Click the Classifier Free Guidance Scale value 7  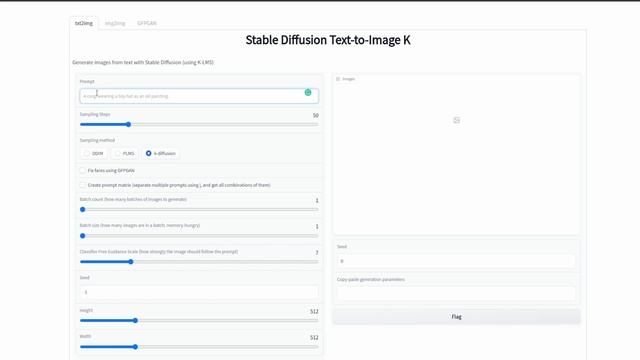[x=317, y=253]
